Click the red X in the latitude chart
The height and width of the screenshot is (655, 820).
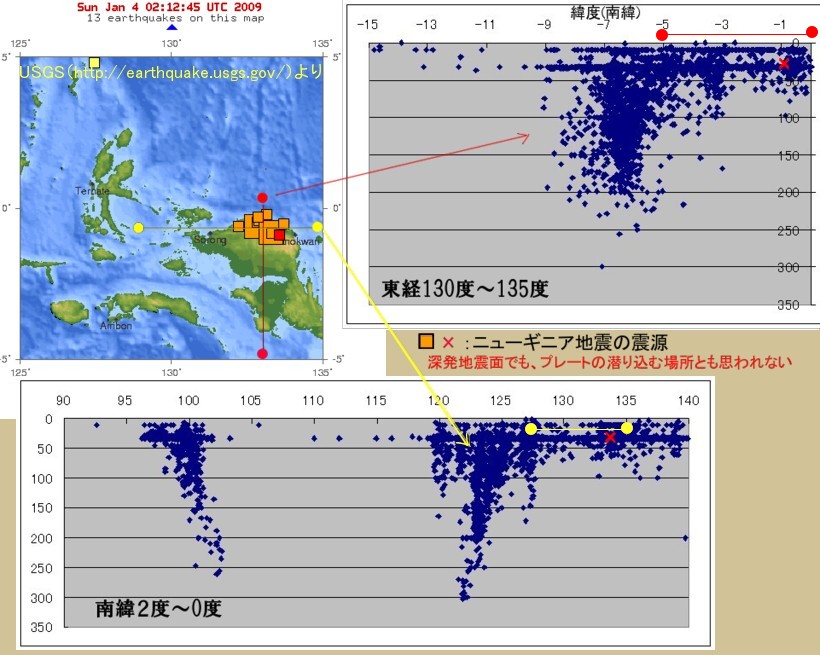(784, 63)
